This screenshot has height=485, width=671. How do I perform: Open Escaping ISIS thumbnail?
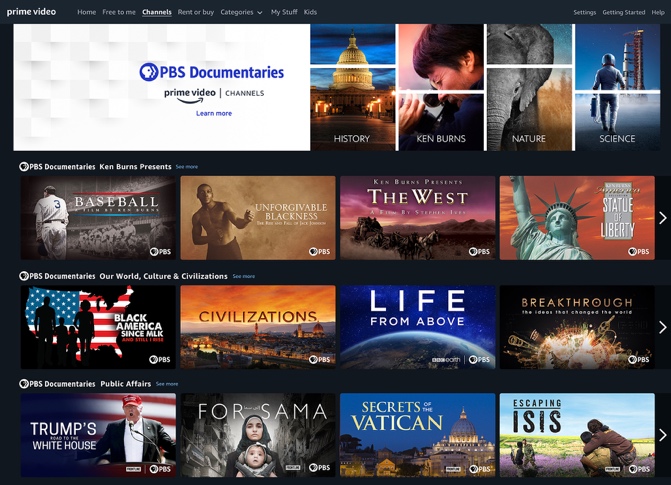point(577,435)
